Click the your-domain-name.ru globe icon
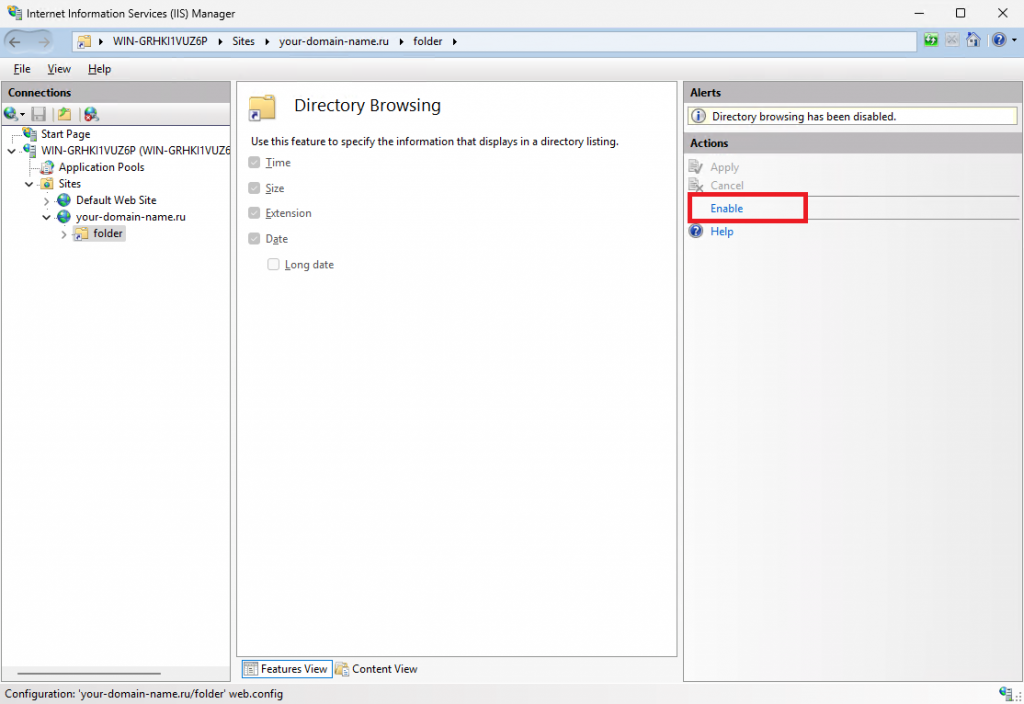The image size is (1024, 704). [x=64, y=217]
